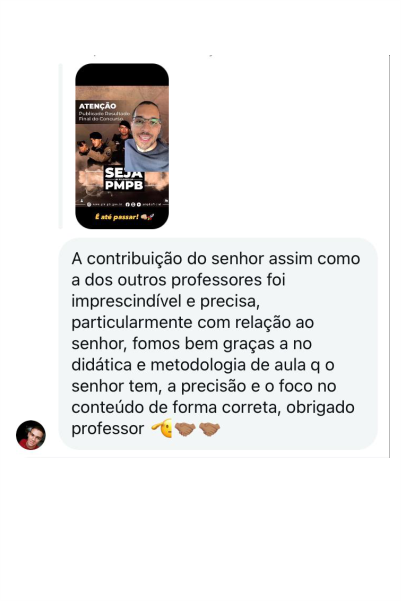Tap the saluting face emoji

(x=162, y=429)
